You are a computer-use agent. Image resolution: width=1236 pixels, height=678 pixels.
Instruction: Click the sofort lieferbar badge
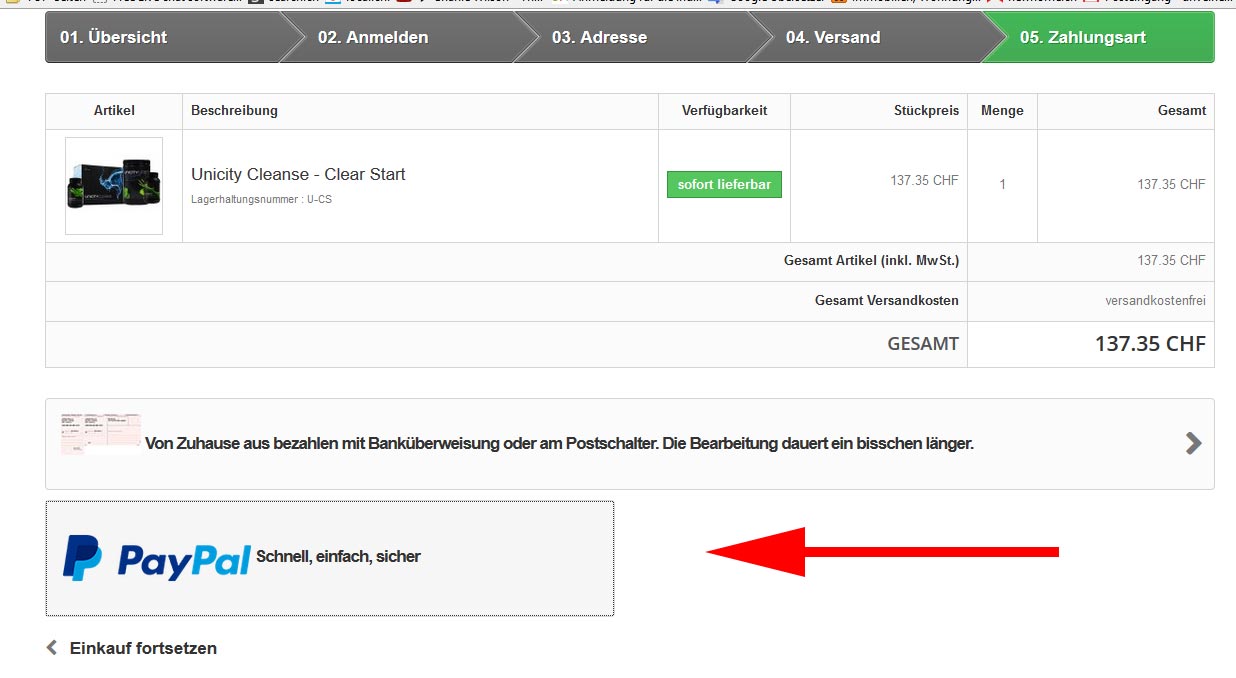click(x=724, y=185)
